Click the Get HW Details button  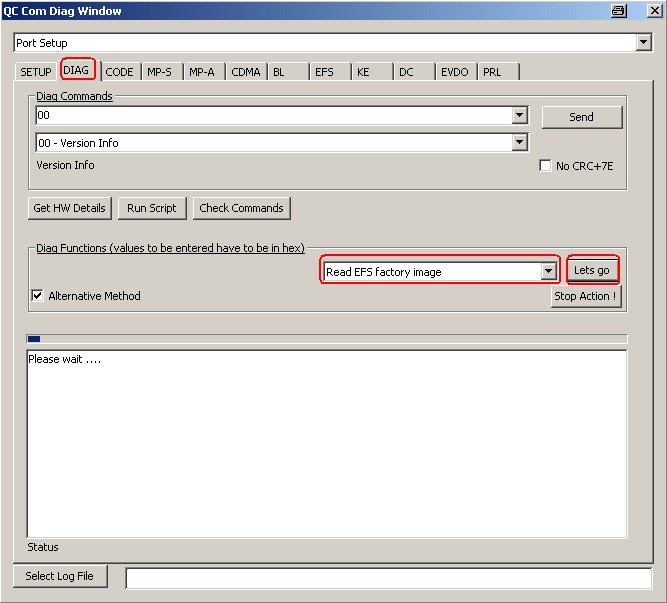(69, 208)
